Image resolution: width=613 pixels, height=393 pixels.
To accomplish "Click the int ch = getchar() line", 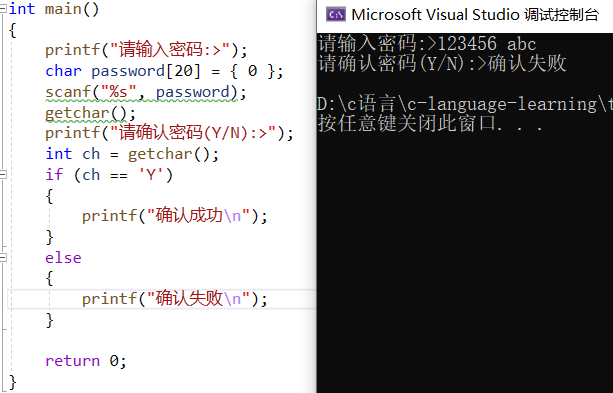I will pos(132,154).
